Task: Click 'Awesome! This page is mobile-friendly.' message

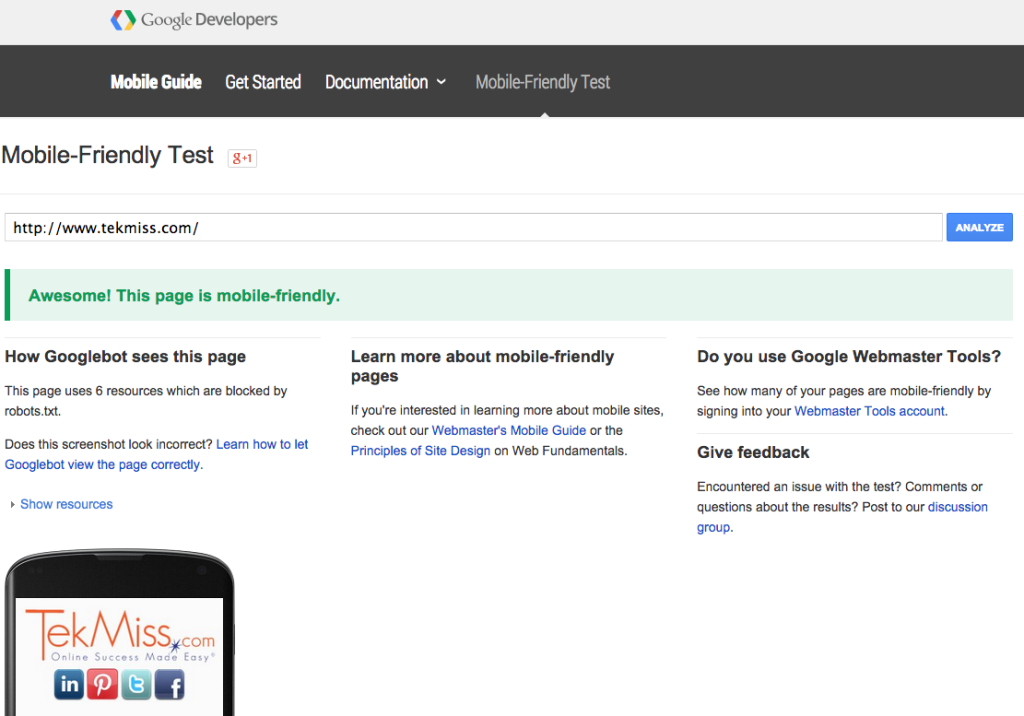Action: pyautogui.click(x=184, y=296)
